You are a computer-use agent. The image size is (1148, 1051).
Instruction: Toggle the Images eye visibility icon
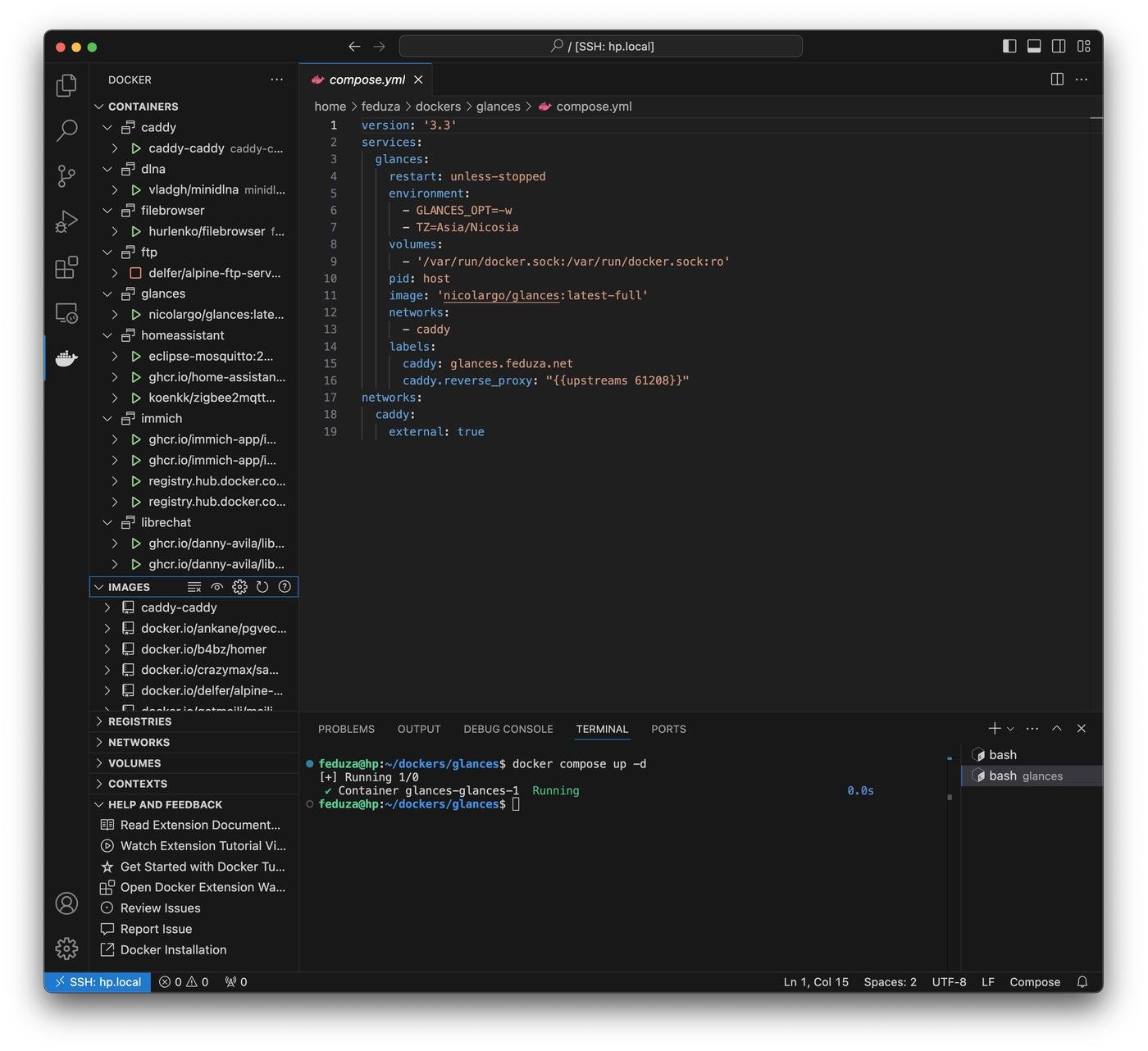point(217,587)
